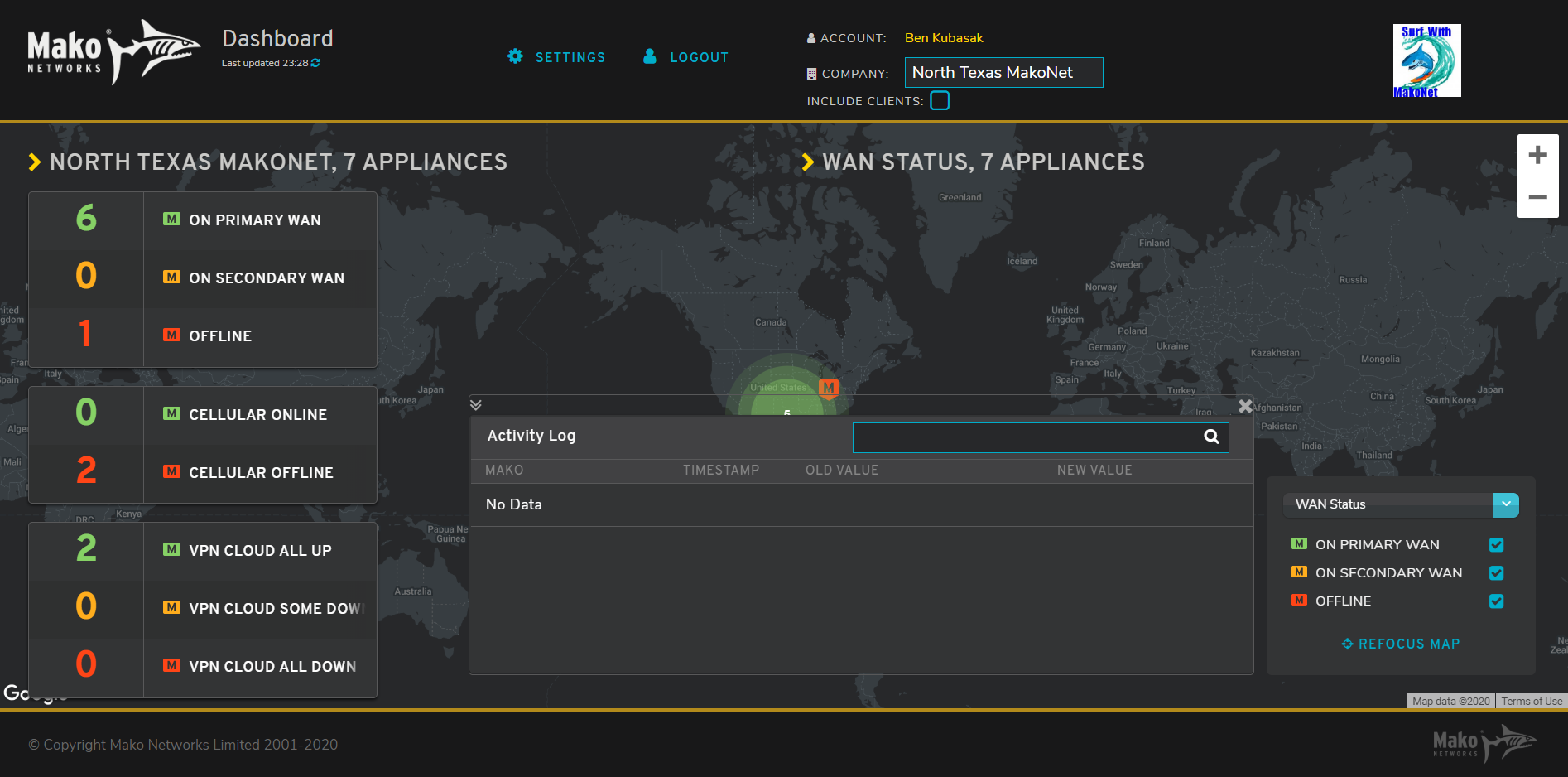Click the Activity Log search magnifier icon
Image resolution: width=1568 pixels, height=777 pixels.
1211,437
